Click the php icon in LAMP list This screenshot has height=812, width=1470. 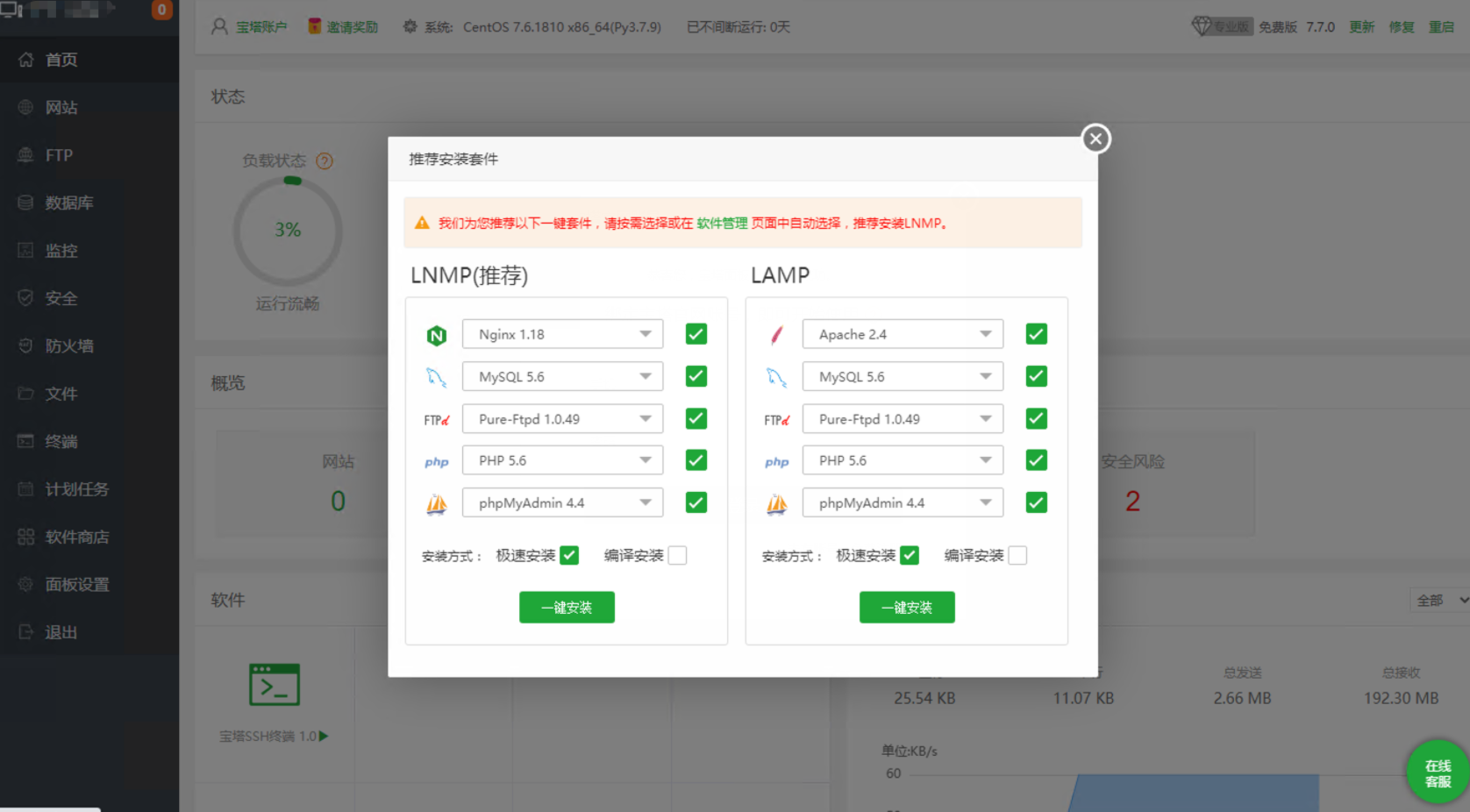click(777, 462)
